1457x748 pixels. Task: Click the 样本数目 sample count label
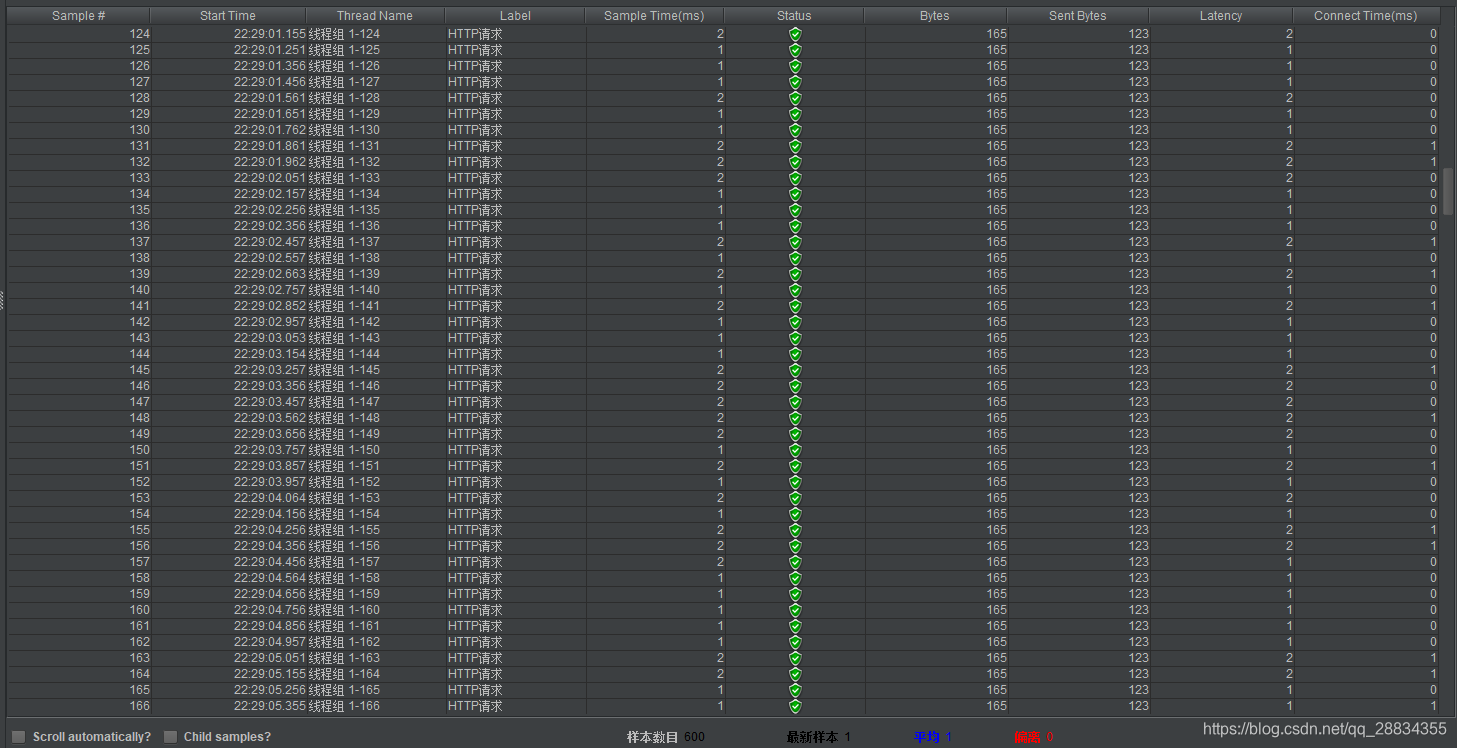coord(653,737)
